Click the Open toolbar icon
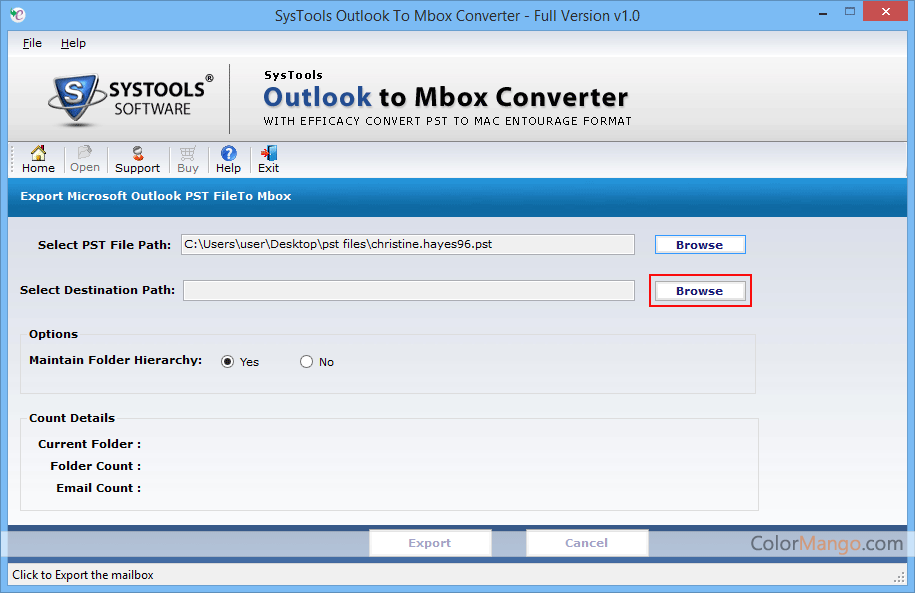This screenshot has height=593, width=915. pyautogui.click(x=85, y=159)
